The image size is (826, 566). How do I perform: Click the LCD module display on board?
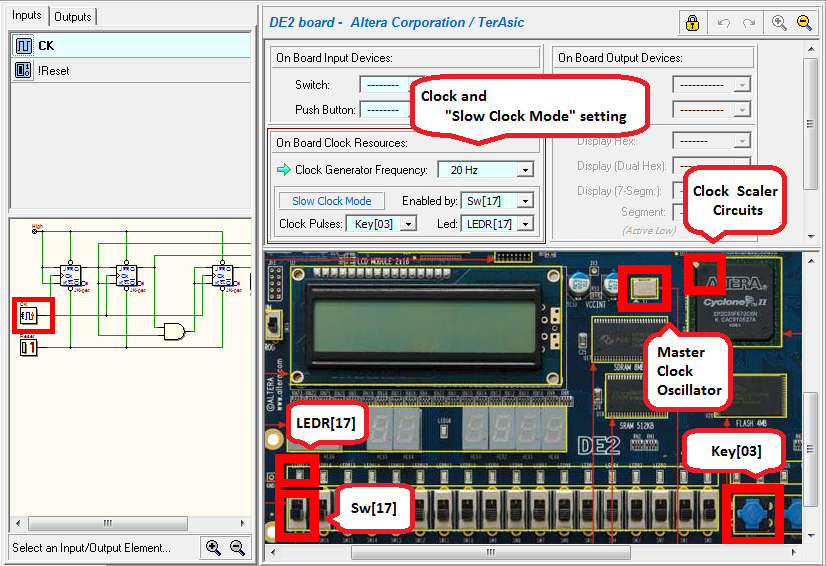tap(426, 326)
